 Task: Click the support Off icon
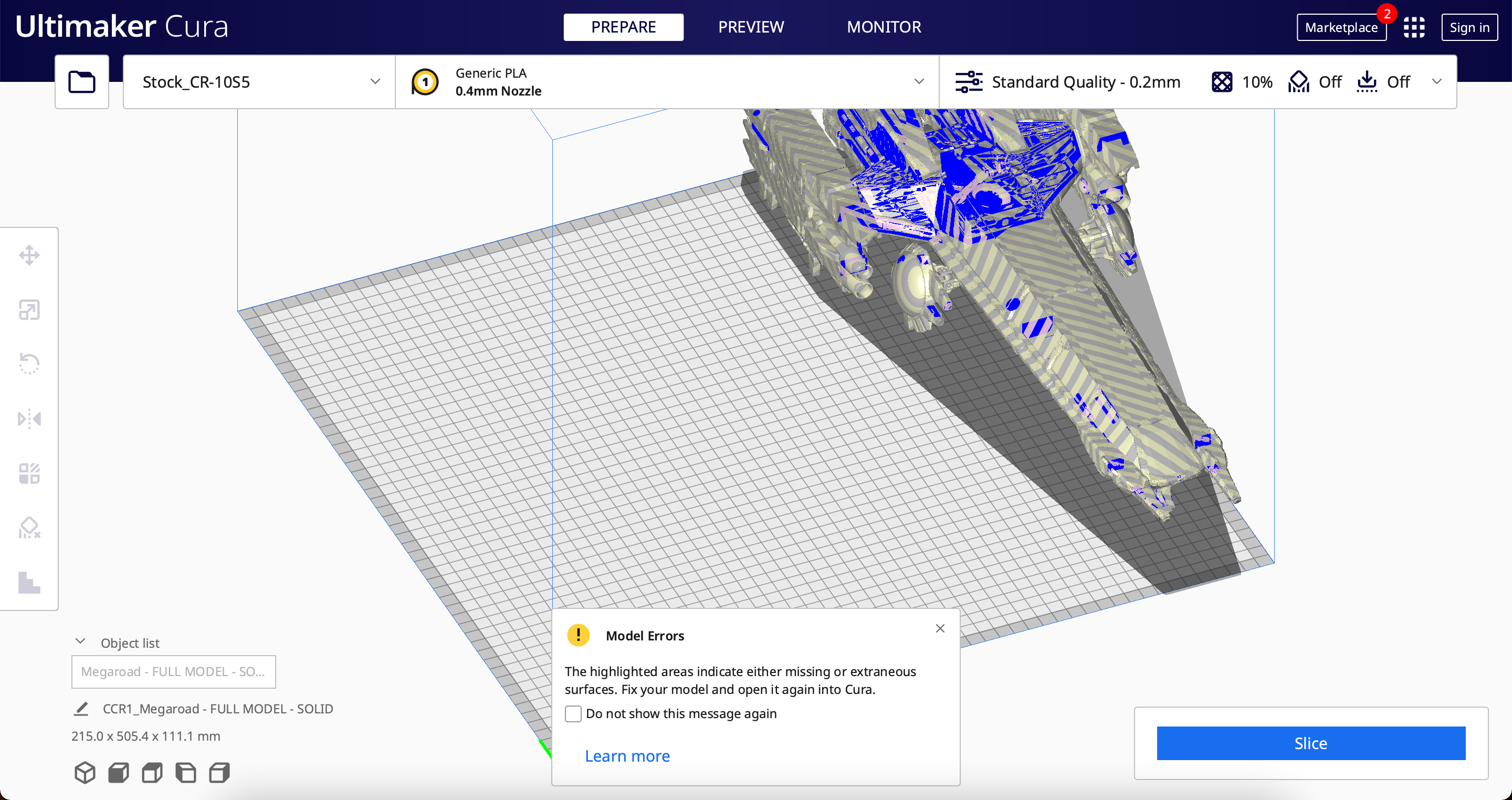coord(1298,81)
